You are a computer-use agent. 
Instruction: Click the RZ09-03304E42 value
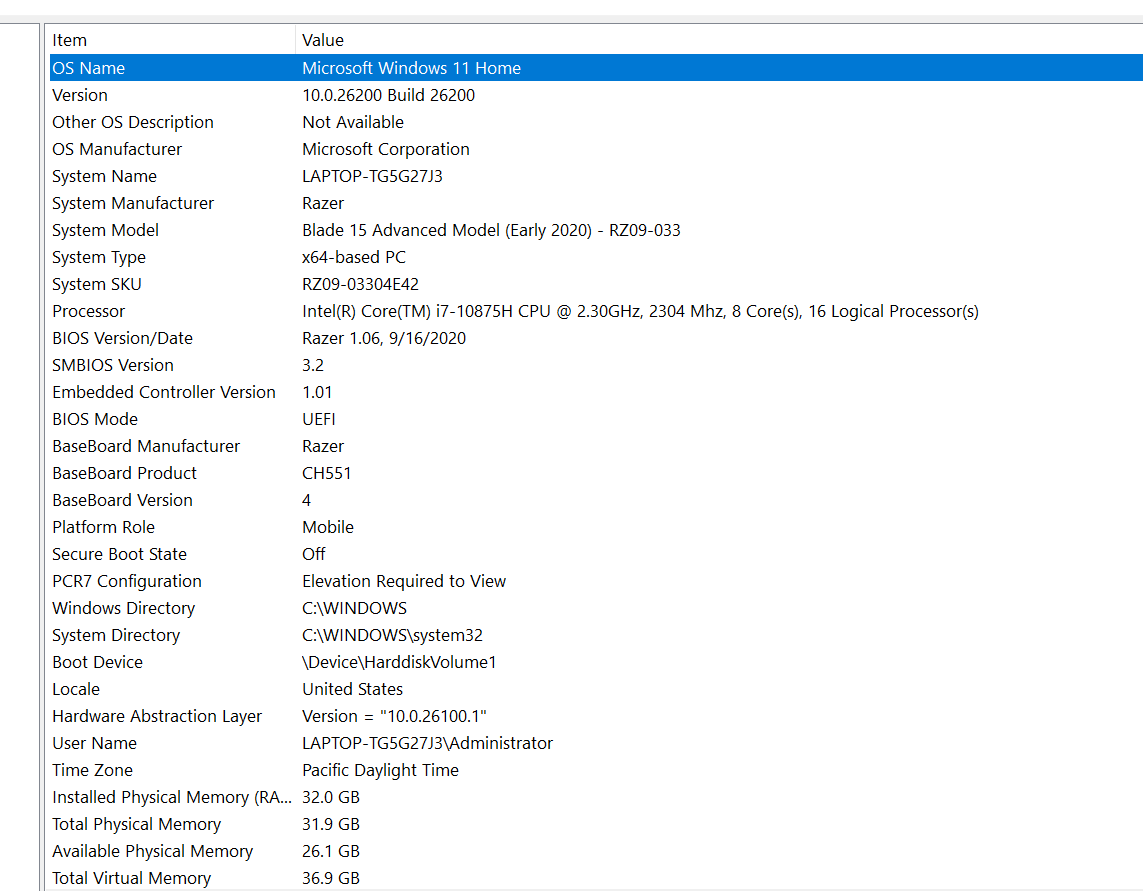tap(360, 284)
